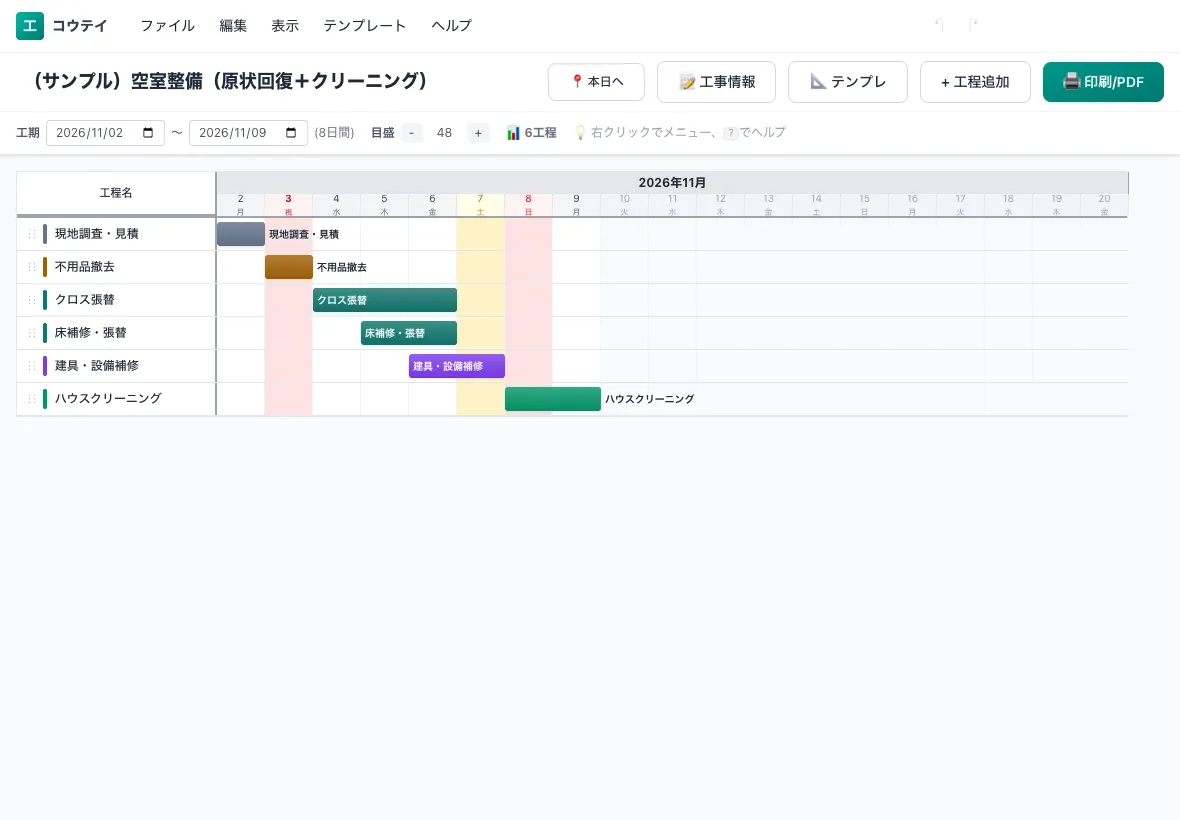Select 建具・設備補修 task name in list
This screenshot has height=820, width=1180.
pyautogui.click(x=96, y=366)
